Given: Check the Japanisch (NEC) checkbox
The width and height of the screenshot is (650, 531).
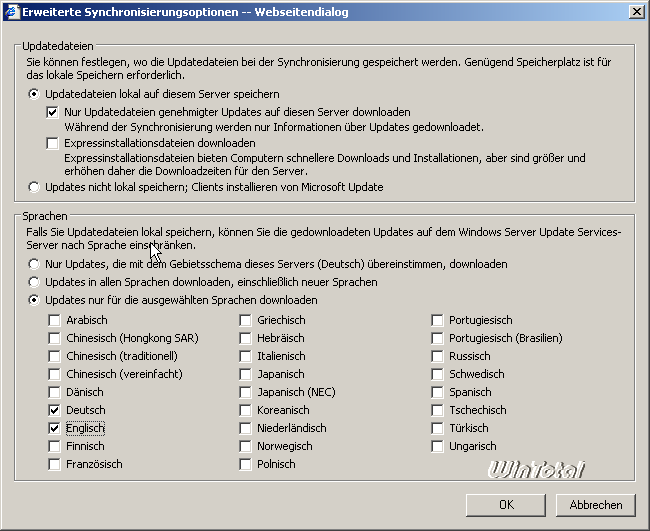Looking at the screenshot, I should [x=245, y=392].
